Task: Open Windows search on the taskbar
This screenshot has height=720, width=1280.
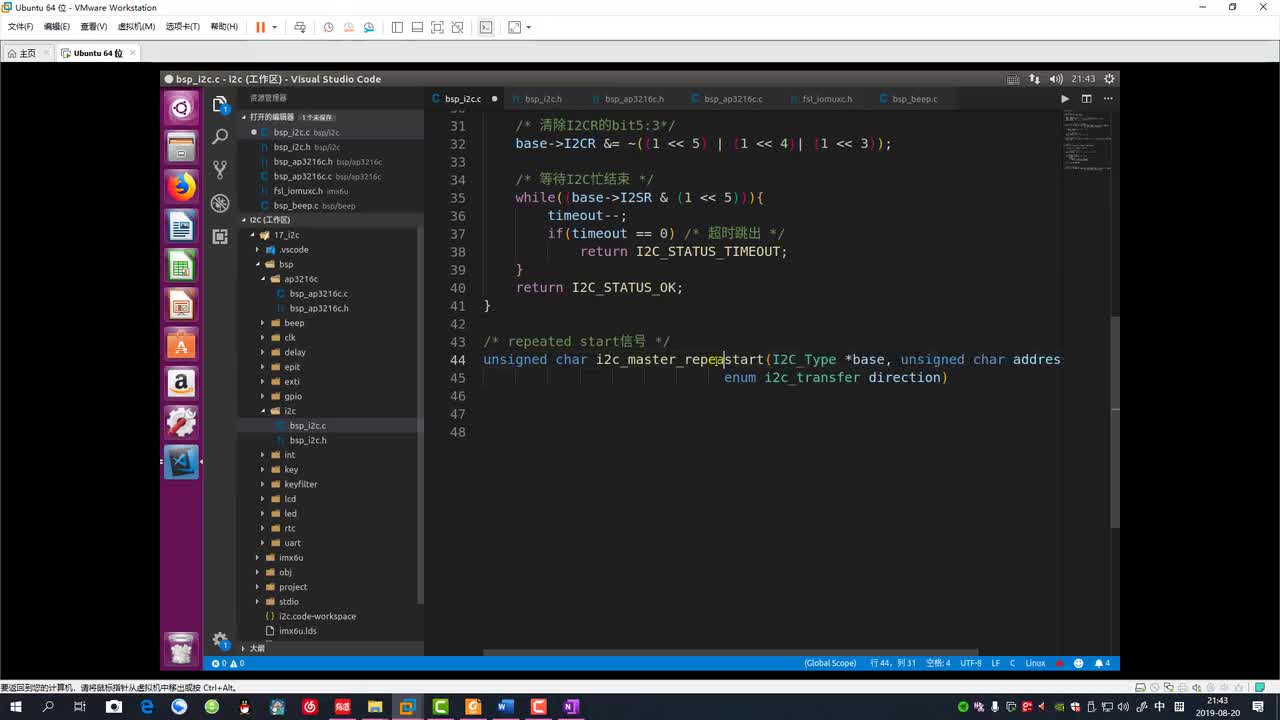Action: (x=47, y=706)
